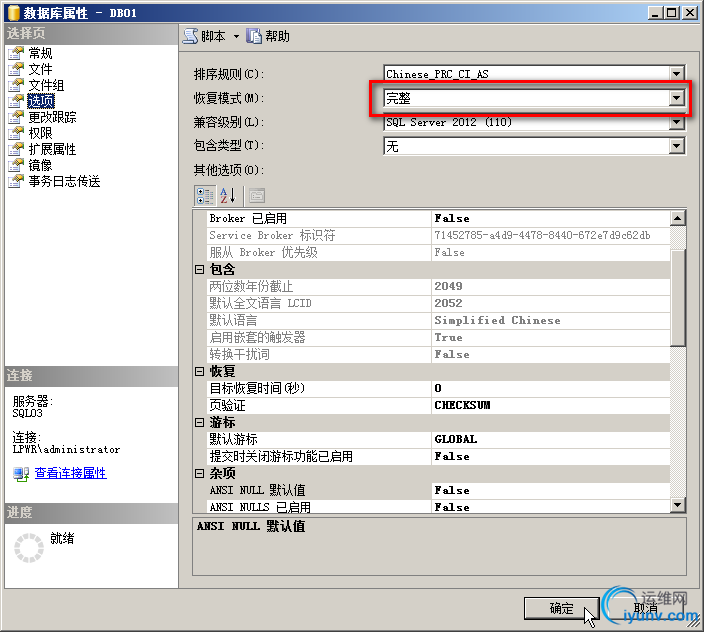Screen dimensions: 704x632
Task: Select the ANSI NULL 默认值 row
Action: click(x=438, y=490)
